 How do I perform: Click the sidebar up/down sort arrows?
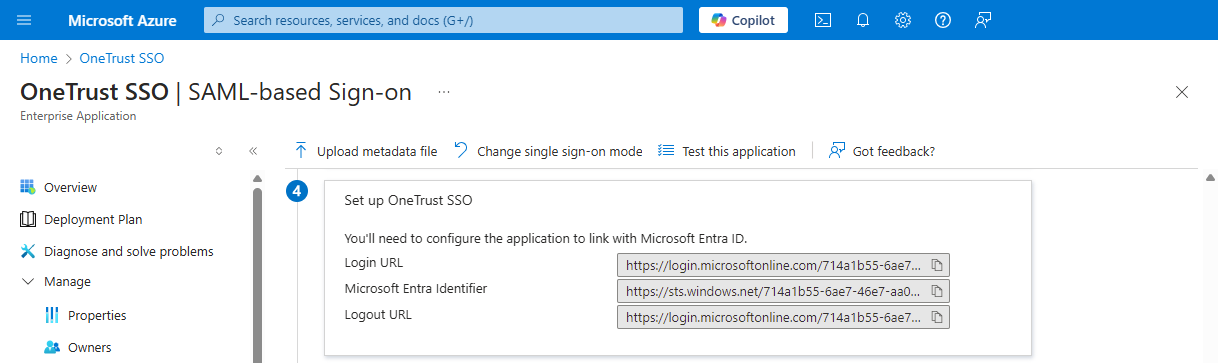(219, 151)
